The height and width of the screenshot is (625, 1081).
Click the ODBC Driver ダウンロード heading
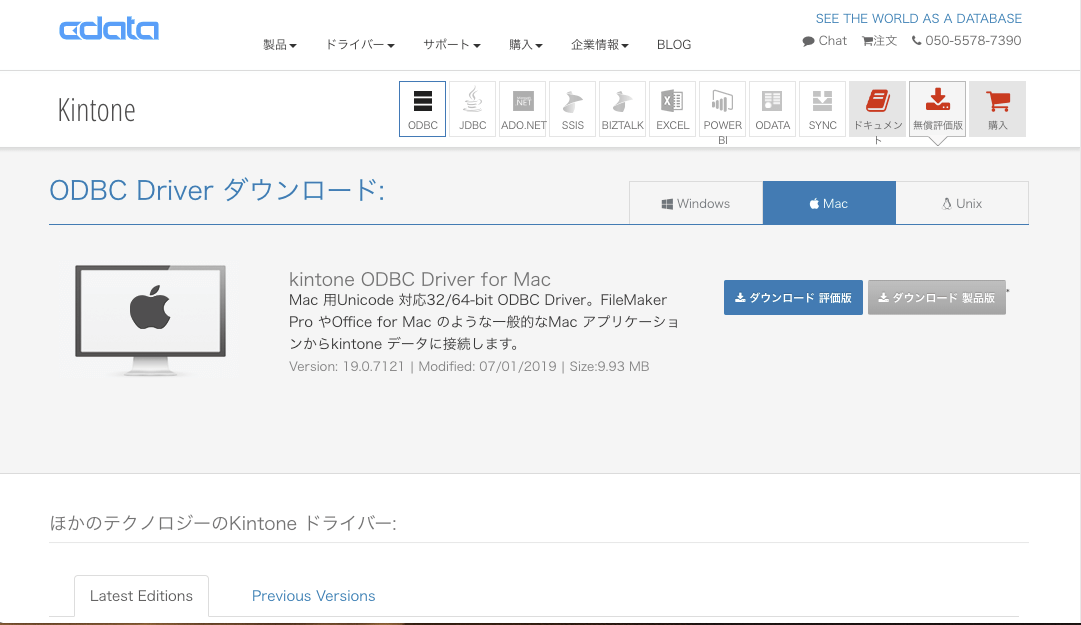(x=217, y=190)
